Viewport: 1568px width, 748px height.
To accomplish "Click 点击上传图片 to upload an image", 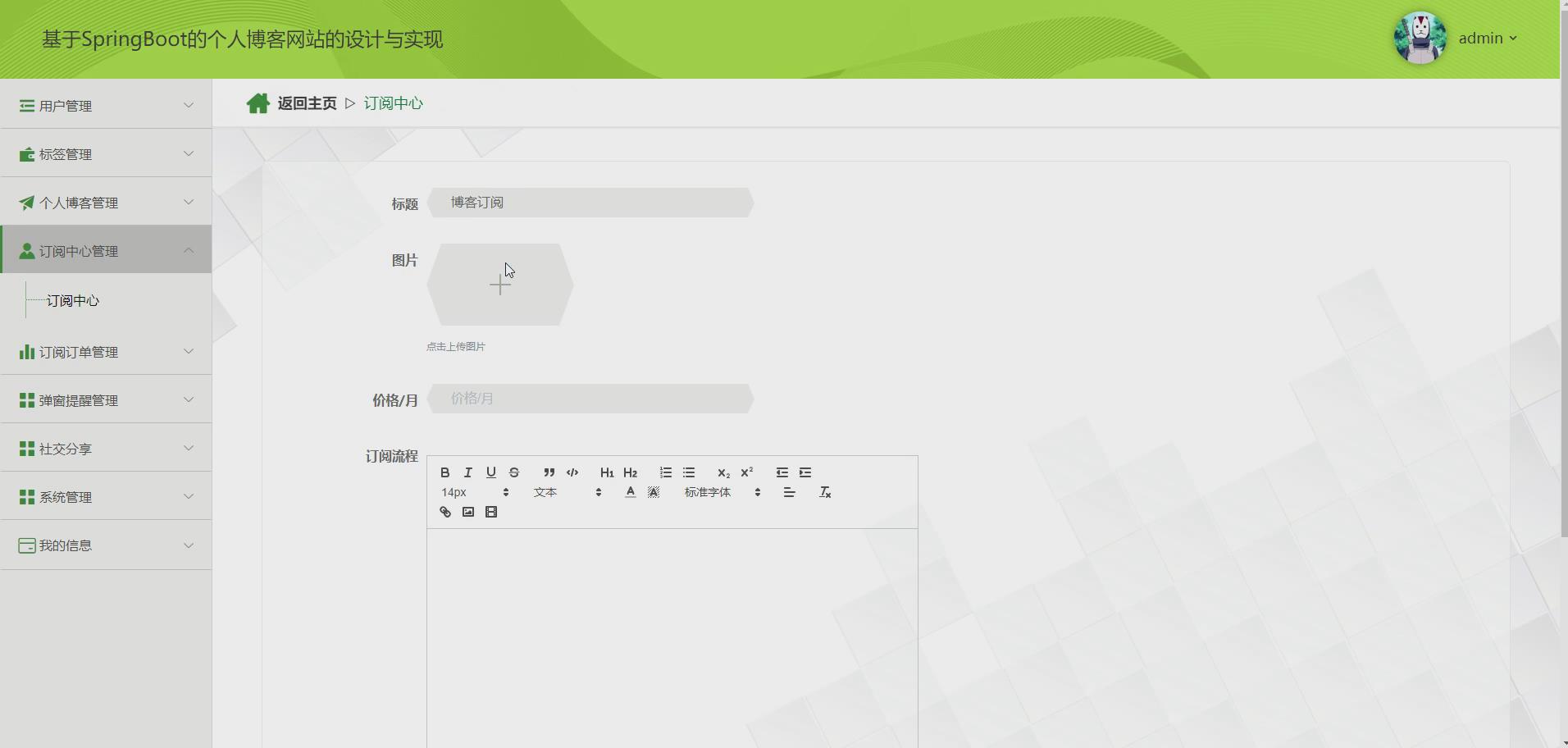I will (455, 346).
